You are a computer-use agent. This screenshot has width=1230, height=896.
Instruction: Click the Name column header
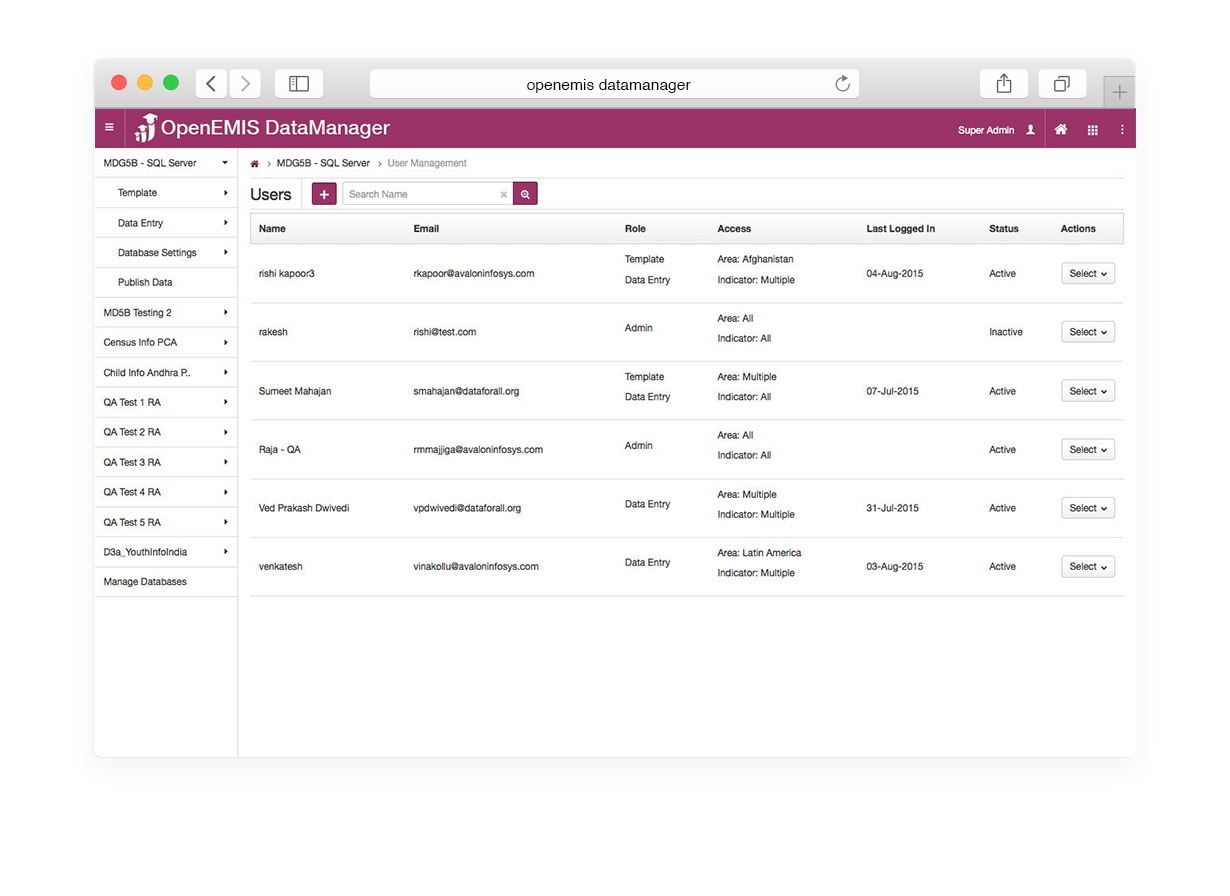[x=272, y=229]
